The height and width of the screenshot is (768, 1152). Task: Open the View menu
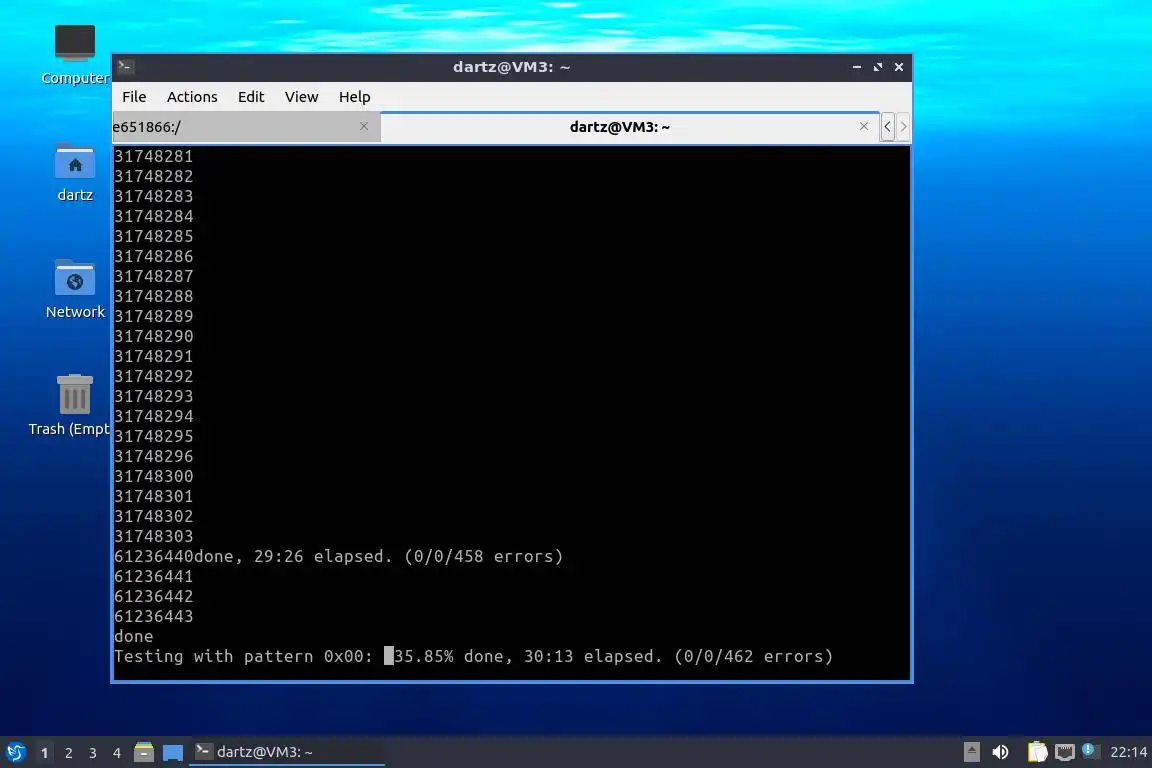click(301, 97)
